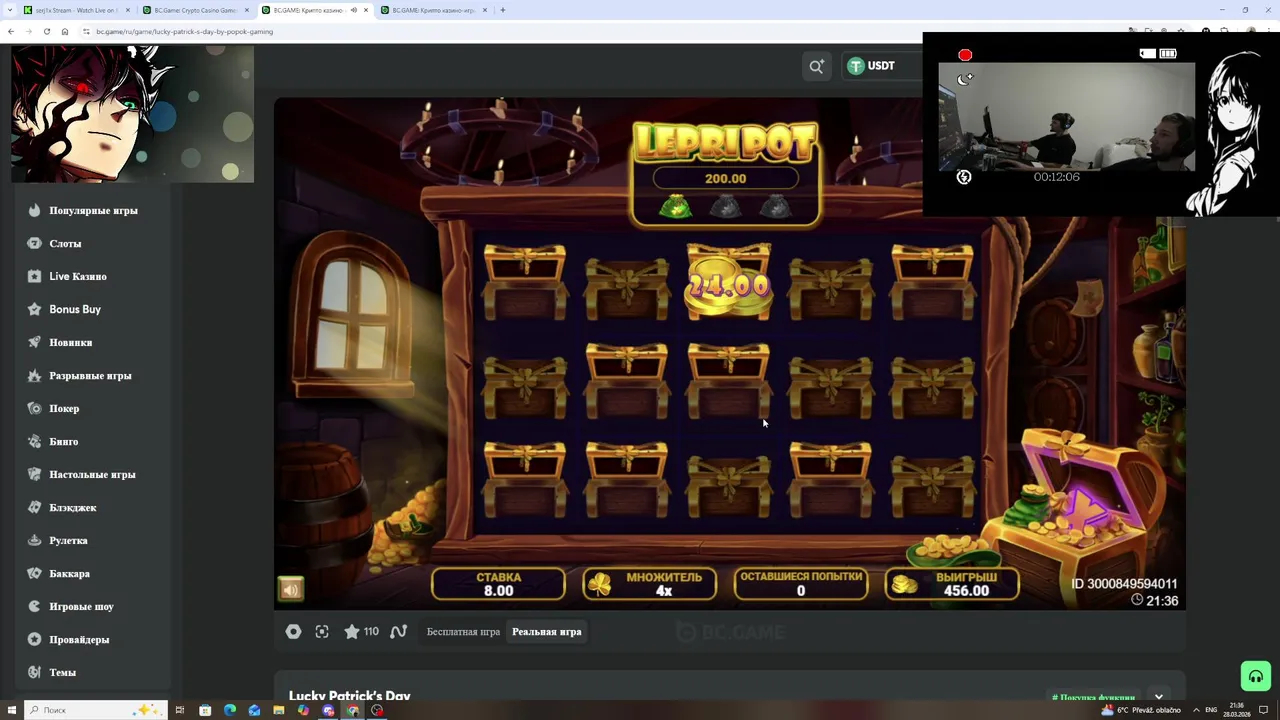Click the opened chest showing 24.00
This screenshot has width=1280, height=720.
click(x=728, y=283)
